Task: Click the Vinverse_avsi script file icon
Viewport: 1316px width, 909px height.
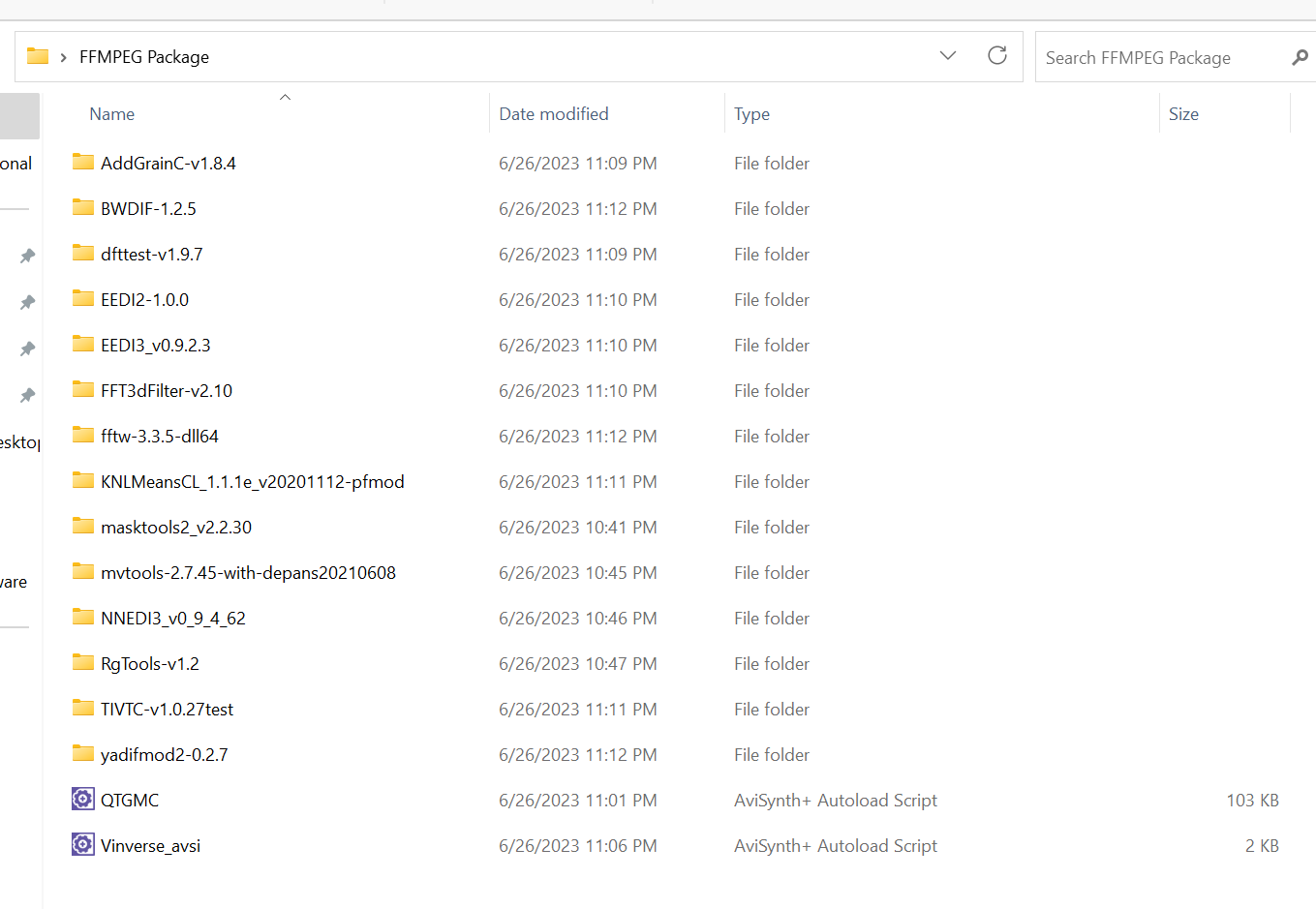Action: [83, 844]
